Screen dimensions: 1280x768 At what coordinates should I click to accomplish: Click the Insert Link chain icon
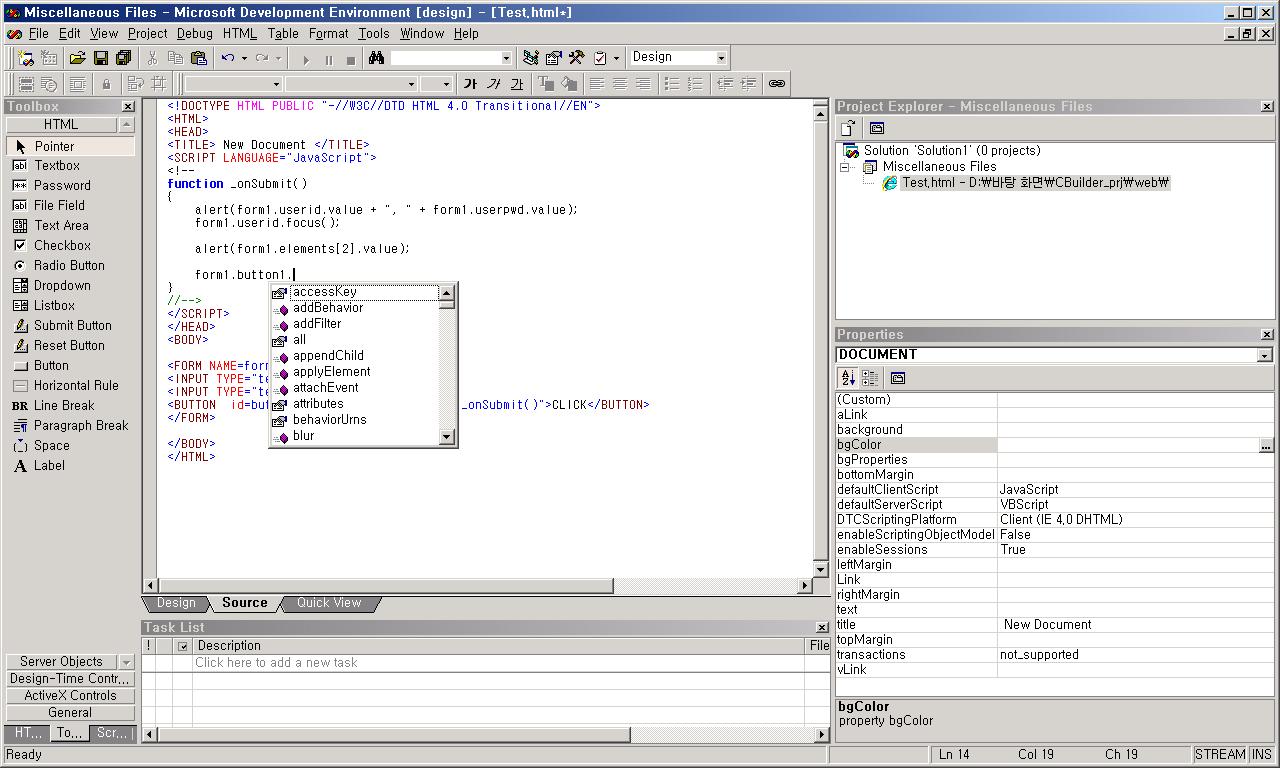tap(776, 84)
